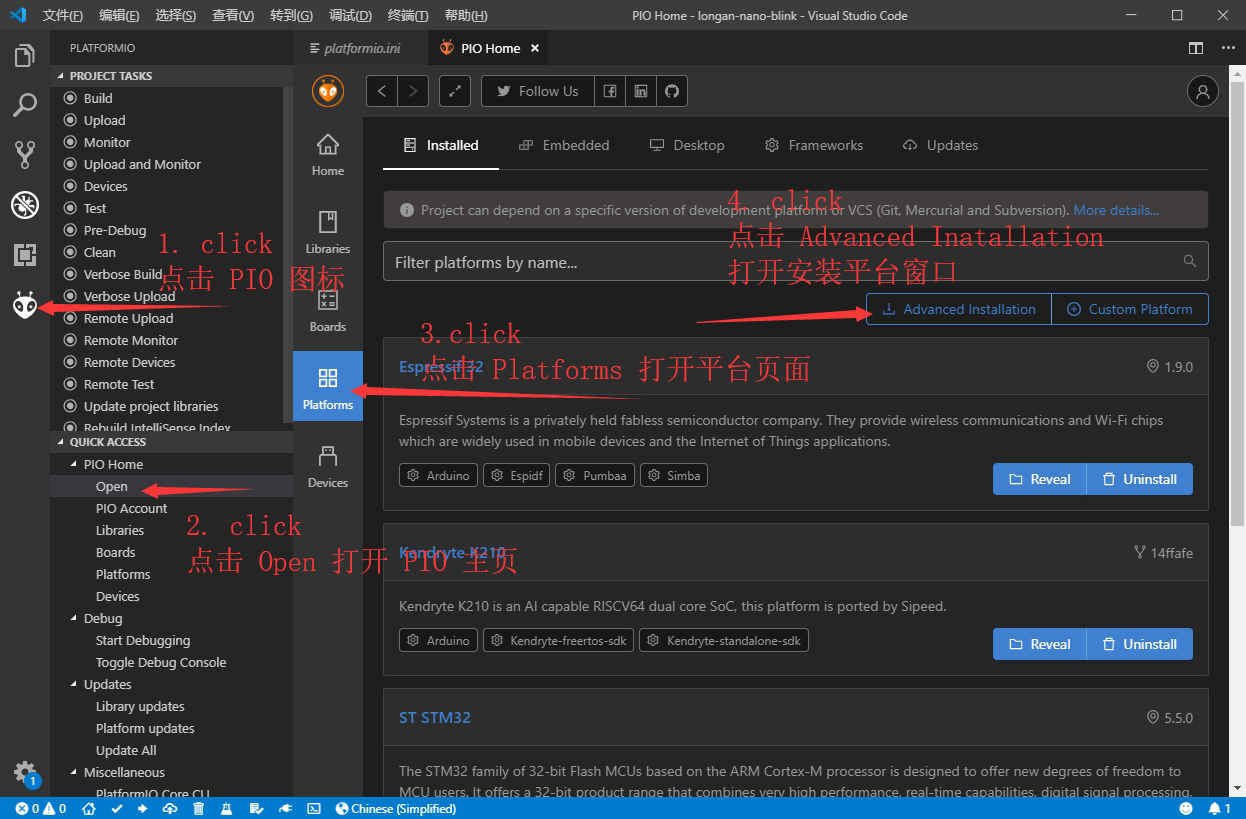The width and height of the screenshot is (1246, 819).
Task: Switch to the Embedded platforms tab
Action: tap(564, 145)
